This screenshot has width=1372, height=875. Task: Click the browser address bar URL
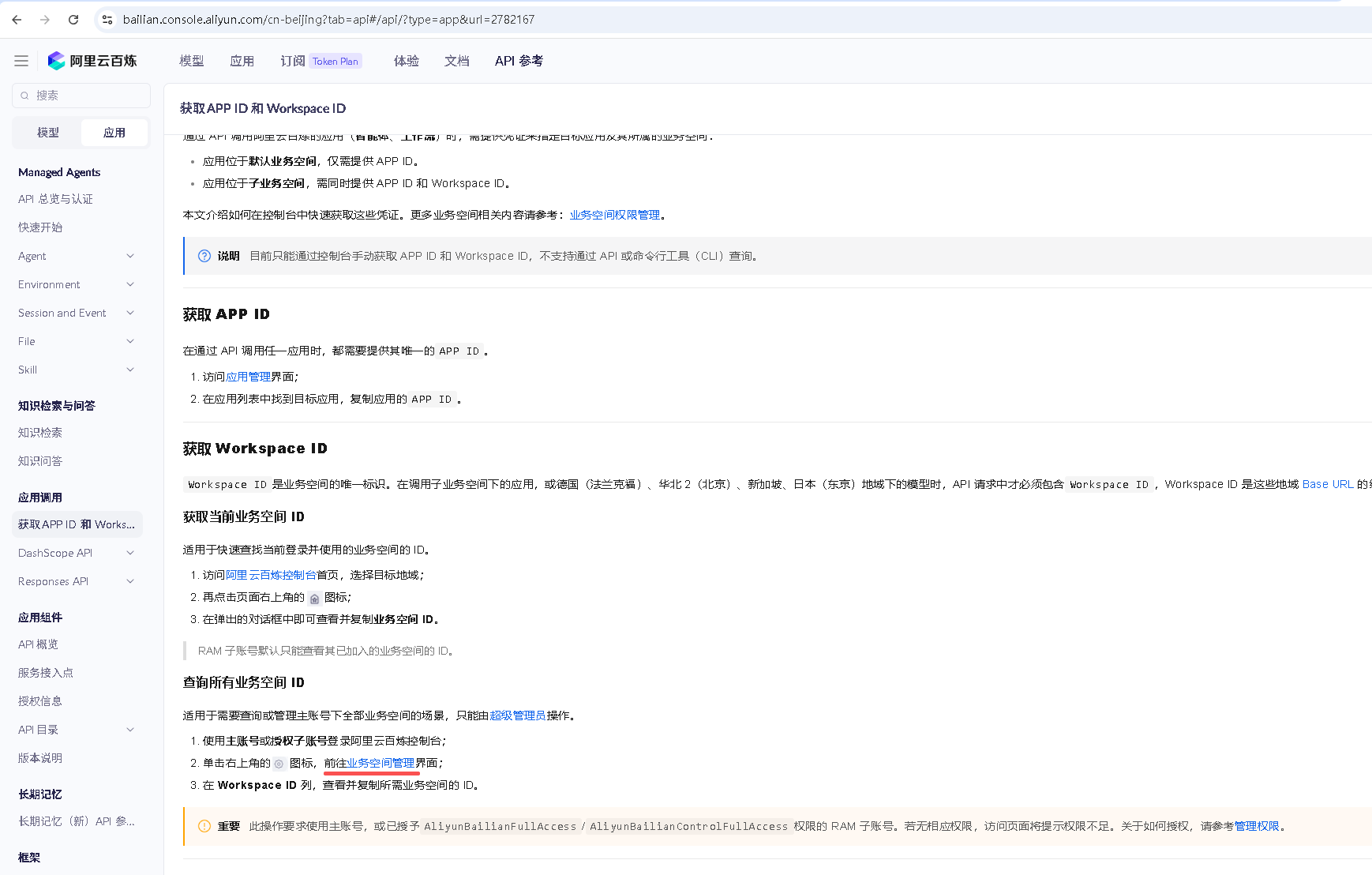(x=328, y=20)
